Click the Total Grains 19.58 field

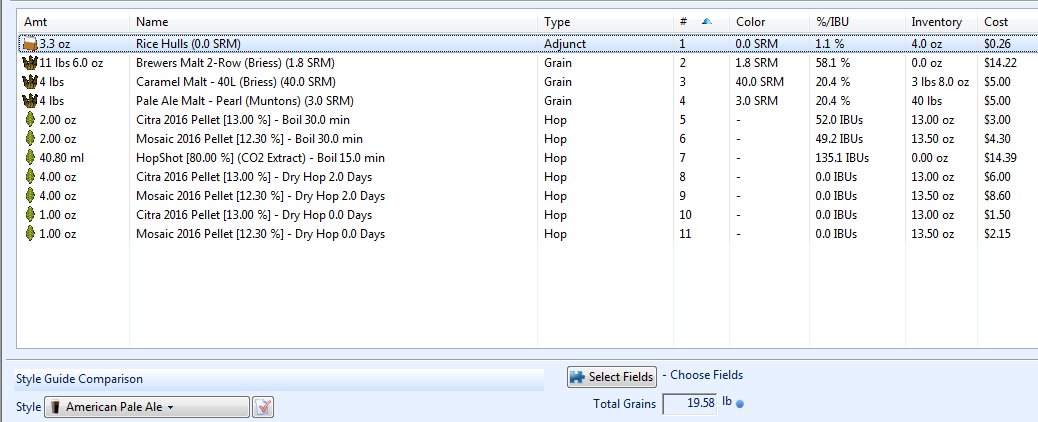point(689,403)
